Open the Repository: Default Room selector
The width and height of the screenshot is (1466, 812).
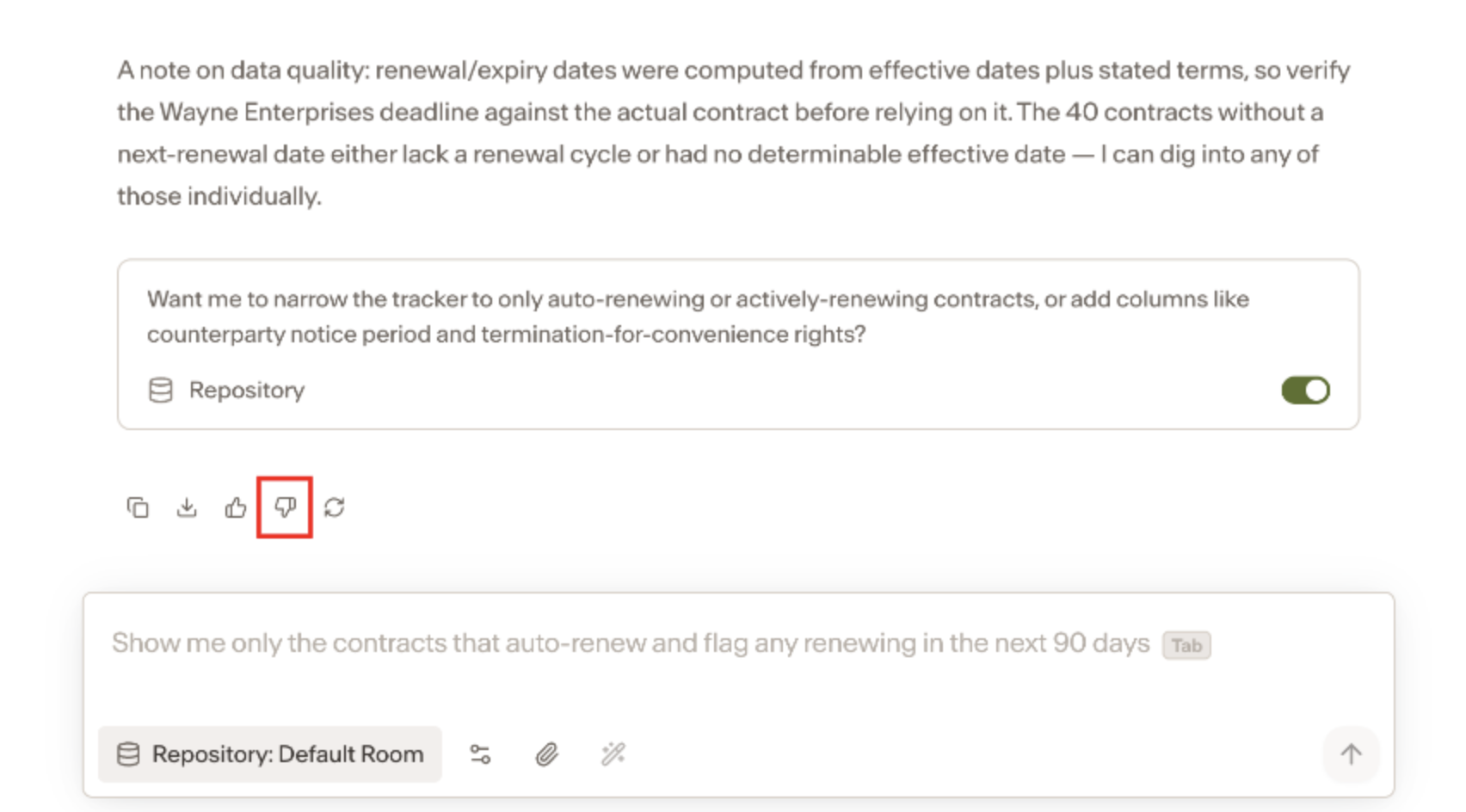pyautogui.click(x=270, y=754)
